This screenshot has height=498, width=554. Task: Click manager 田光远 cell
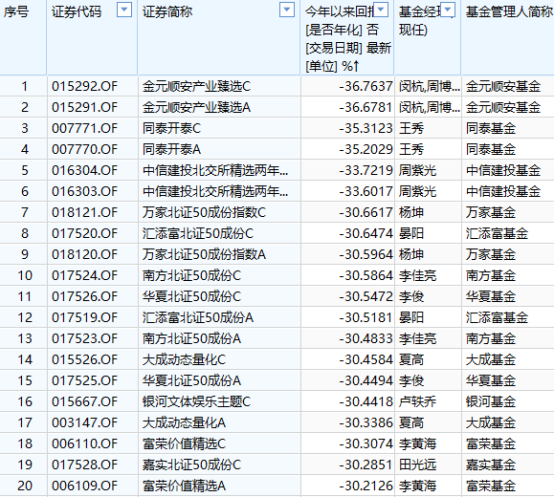418,464
